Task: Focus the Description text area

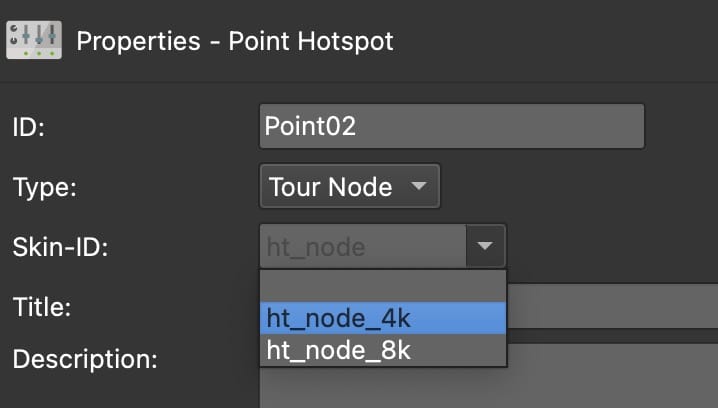Action: click(612, 378)
